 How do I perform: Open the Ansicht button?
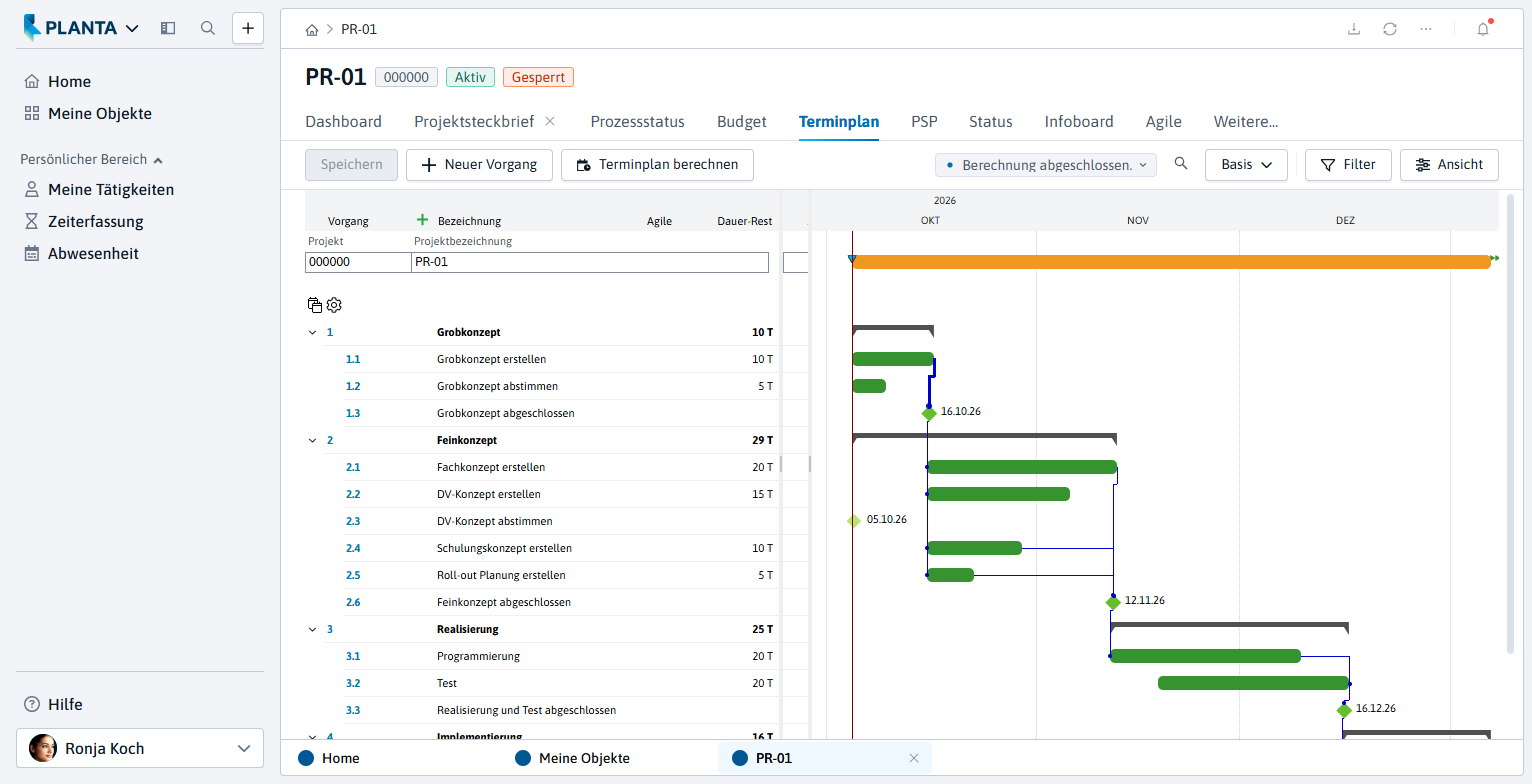1449,165
